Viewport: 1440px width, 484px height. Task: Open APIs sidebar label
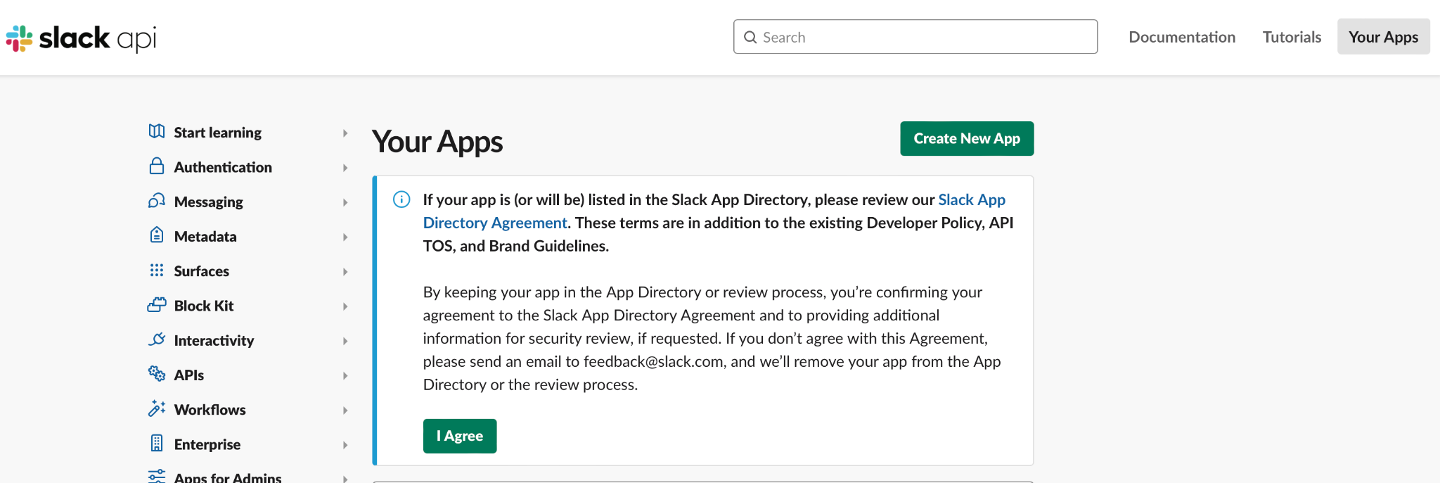click(x=189, y=375)
